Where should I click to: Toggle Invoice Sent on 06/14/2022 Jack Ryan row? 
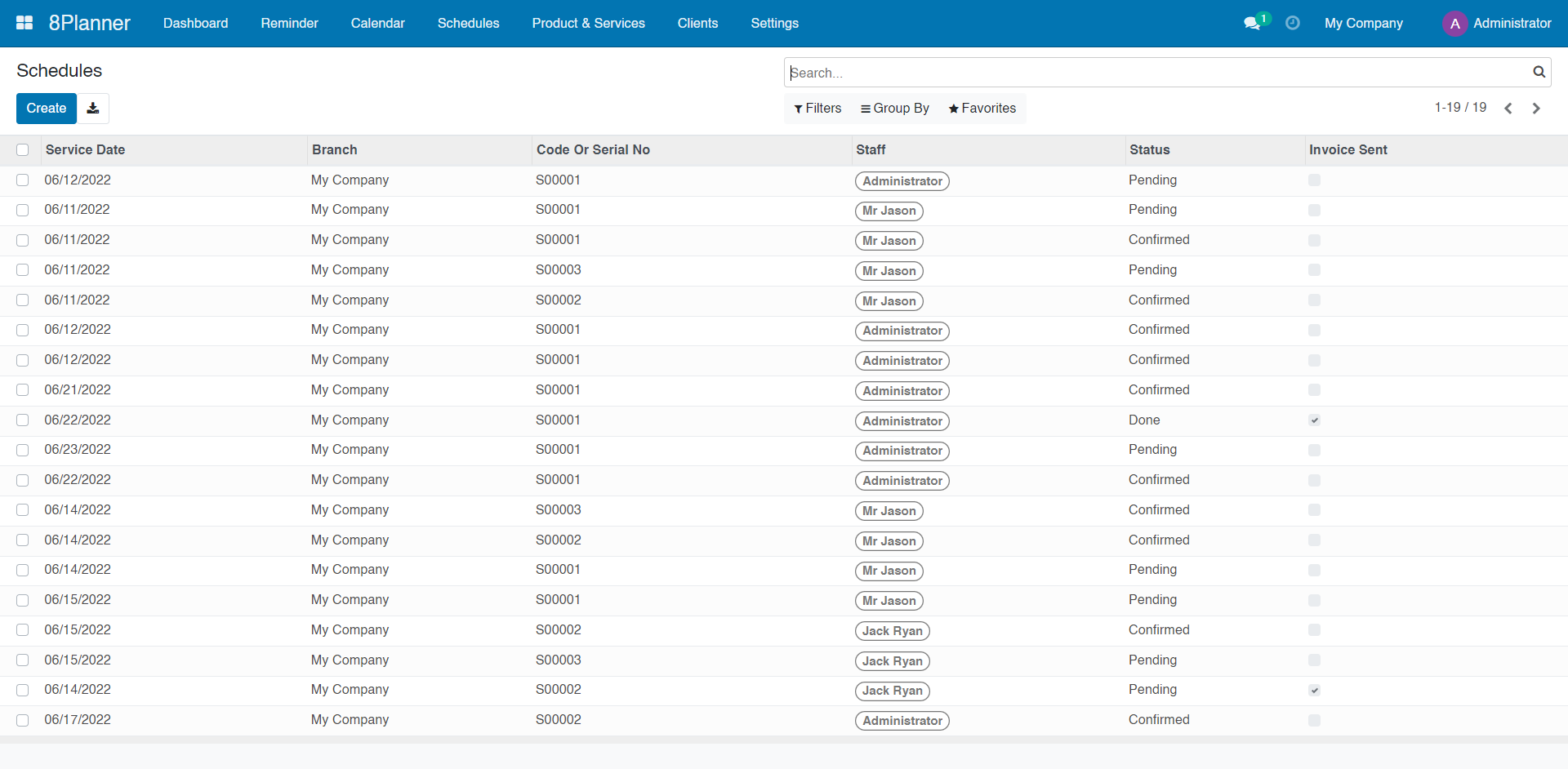point(1314,690)
